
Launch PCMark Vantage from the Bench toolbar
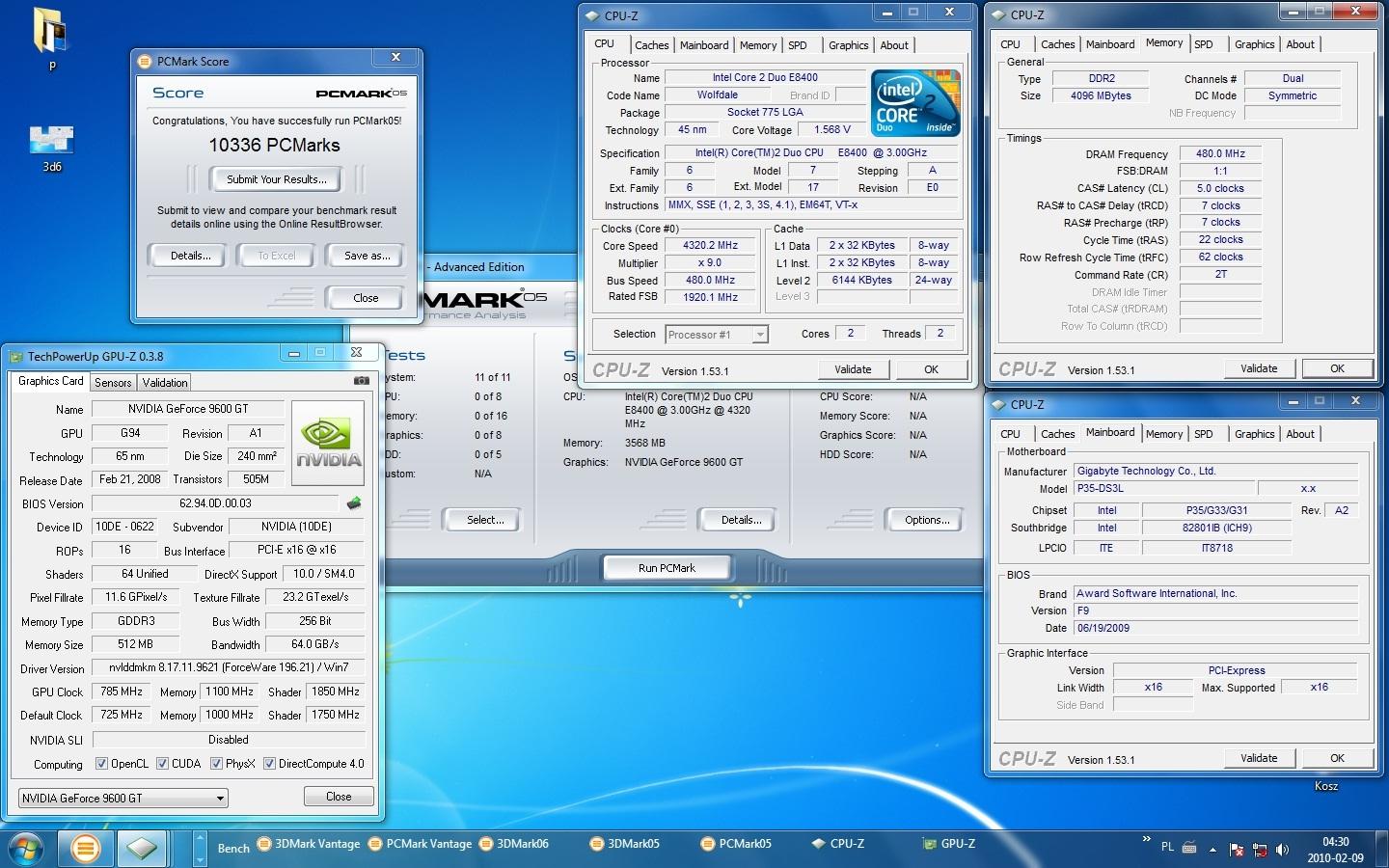(x=422, y=844)
